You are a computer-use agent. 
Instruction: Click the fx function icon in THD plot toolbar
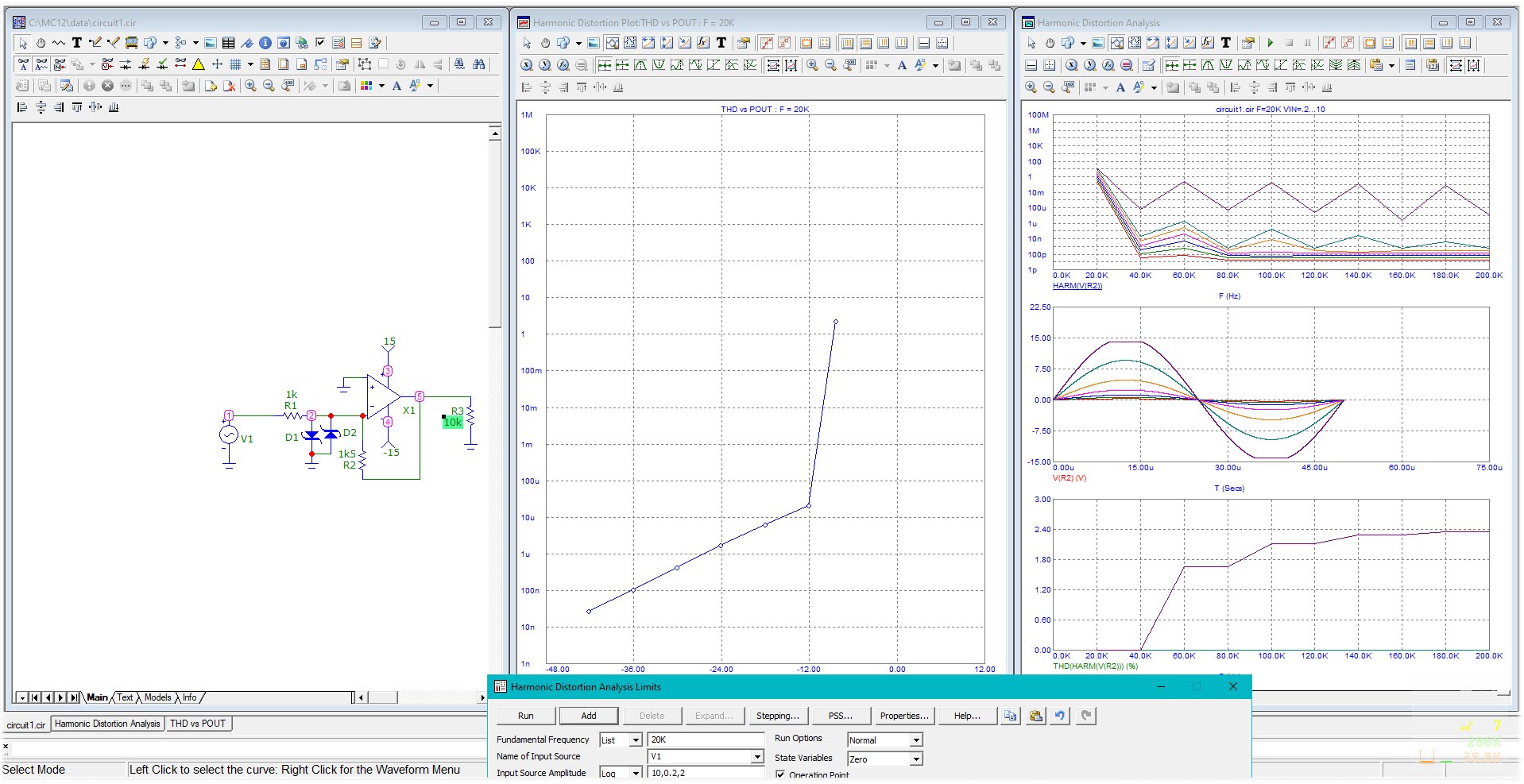tap(703, 43)
